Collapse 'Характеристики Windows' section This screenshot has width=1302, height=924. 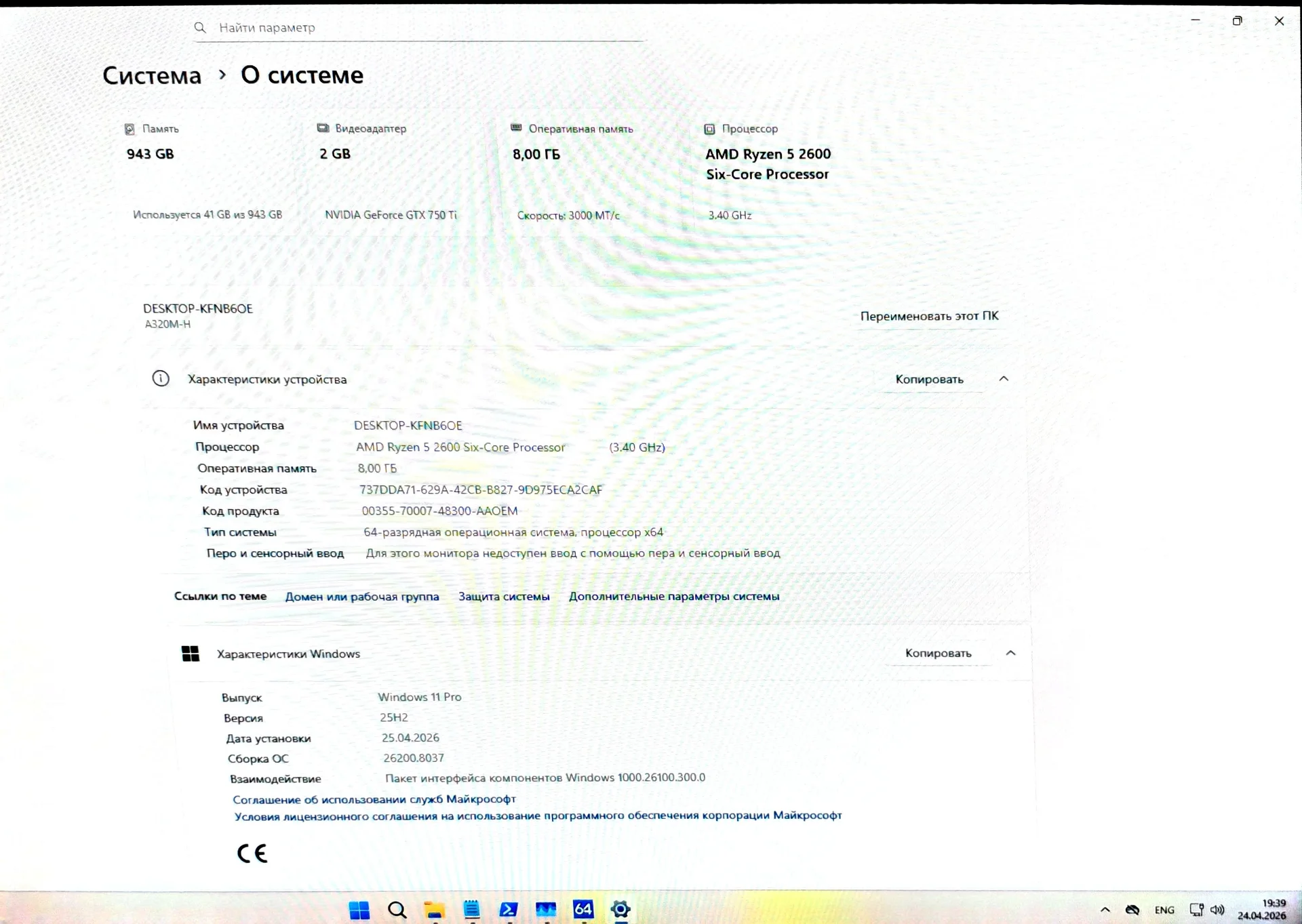pos(1010,653)
